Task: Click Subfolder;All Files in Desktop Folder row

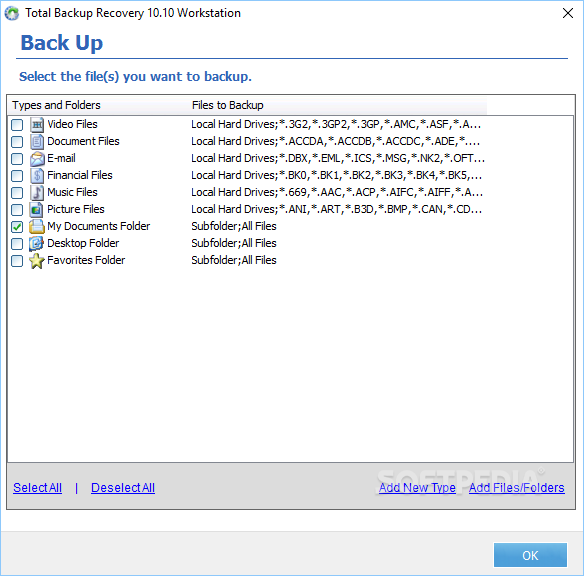Action: point(234,244)
